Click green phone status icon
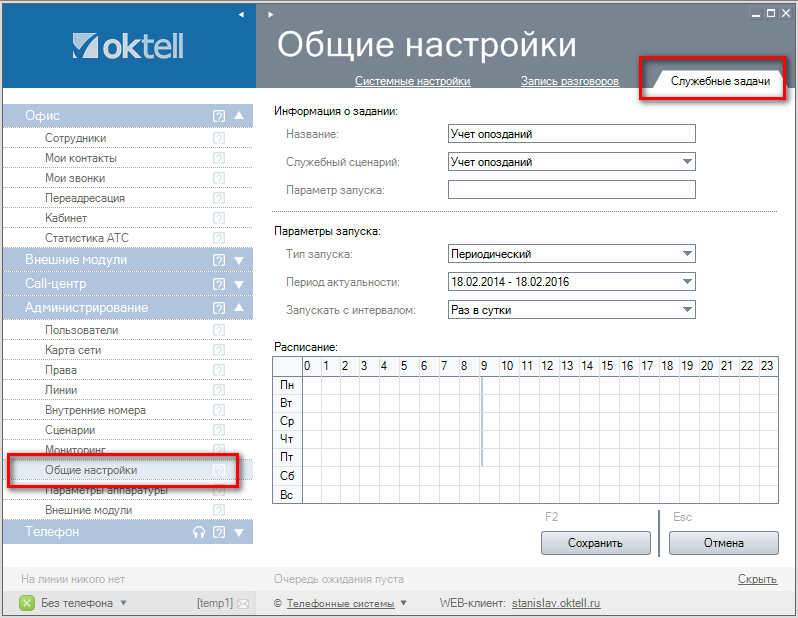 (x=28, y=603)
